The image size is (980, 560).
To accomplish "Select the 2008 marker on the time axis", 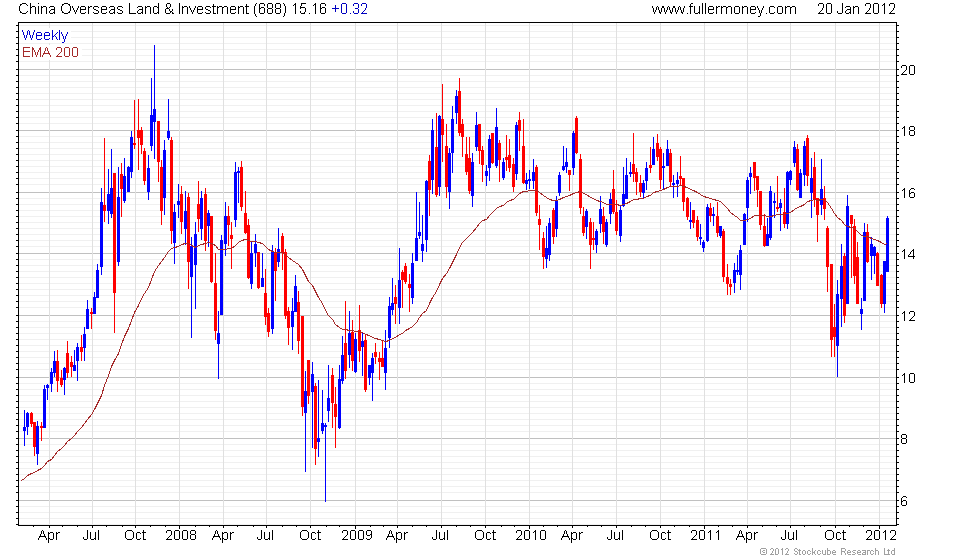I will [x=181, y=536].
